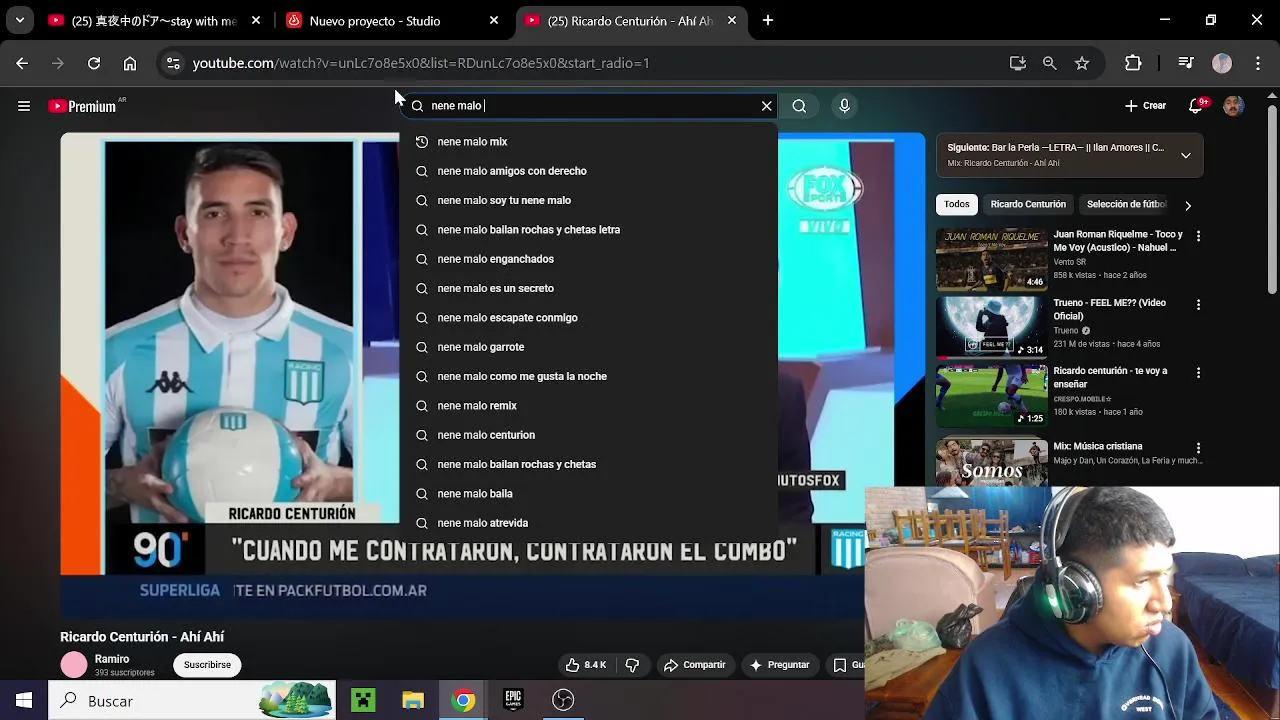This screenshot has height=720, width=1280.
Task: Click the Compartir share button
Action: [x=695, y=665]
